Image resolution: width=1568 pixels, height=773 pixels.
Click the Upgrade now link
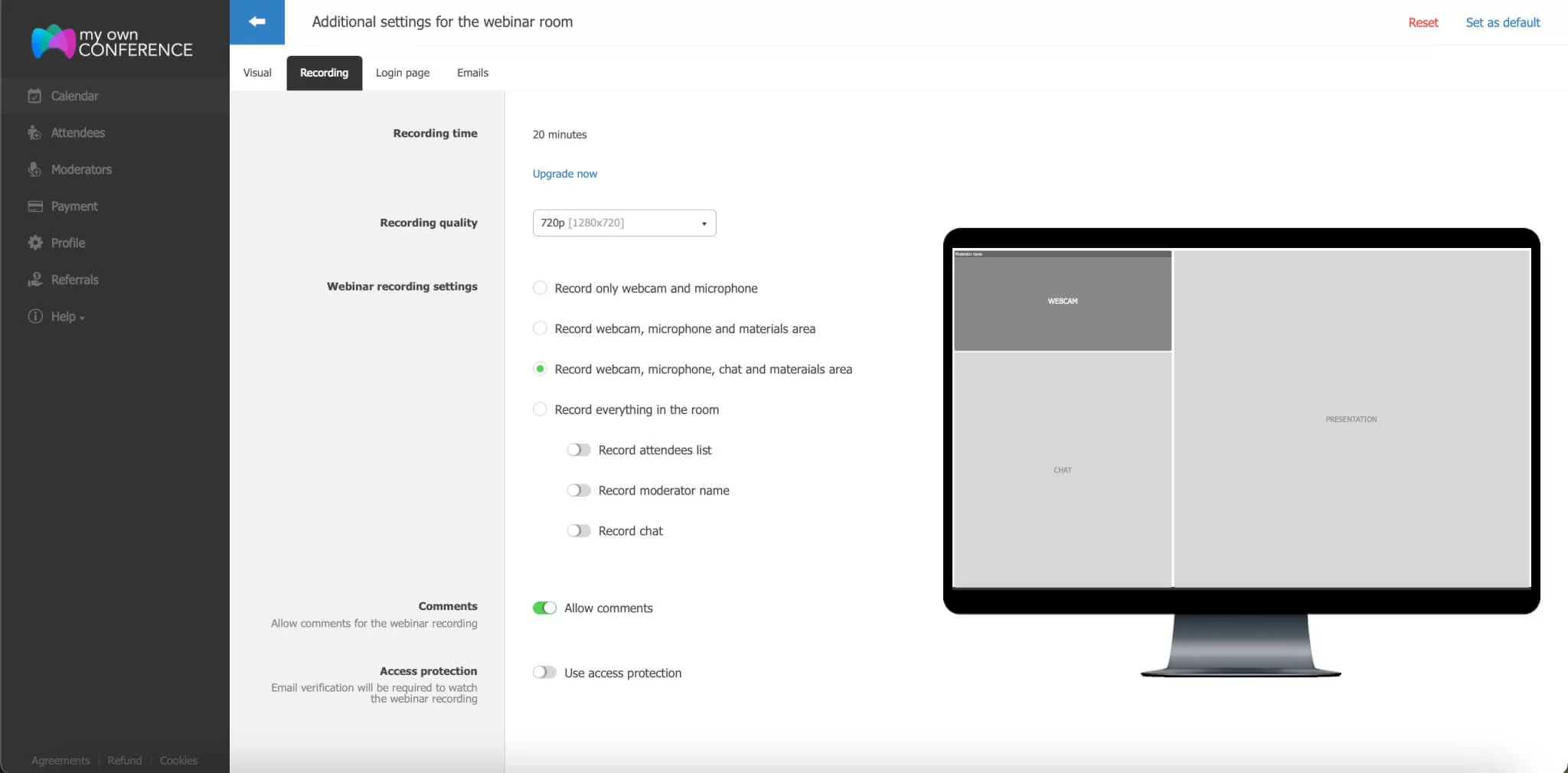click(564, 174)
